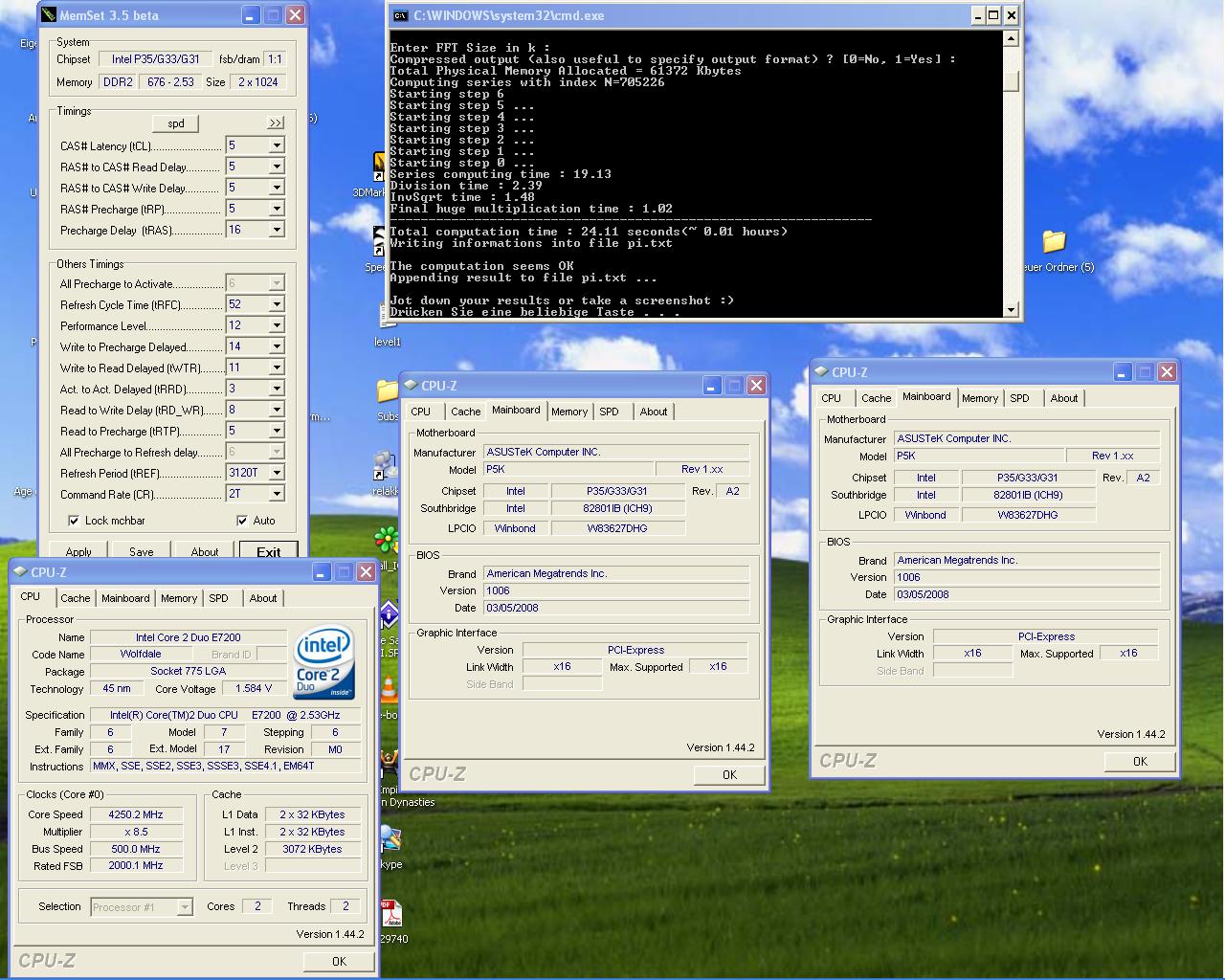Click Total computation time line in cmd

(589, 232)
